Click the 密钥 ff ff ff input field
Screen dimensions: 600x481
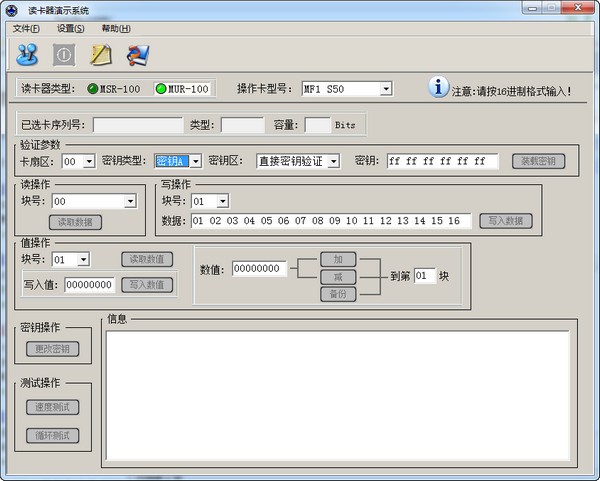(442, 161)
